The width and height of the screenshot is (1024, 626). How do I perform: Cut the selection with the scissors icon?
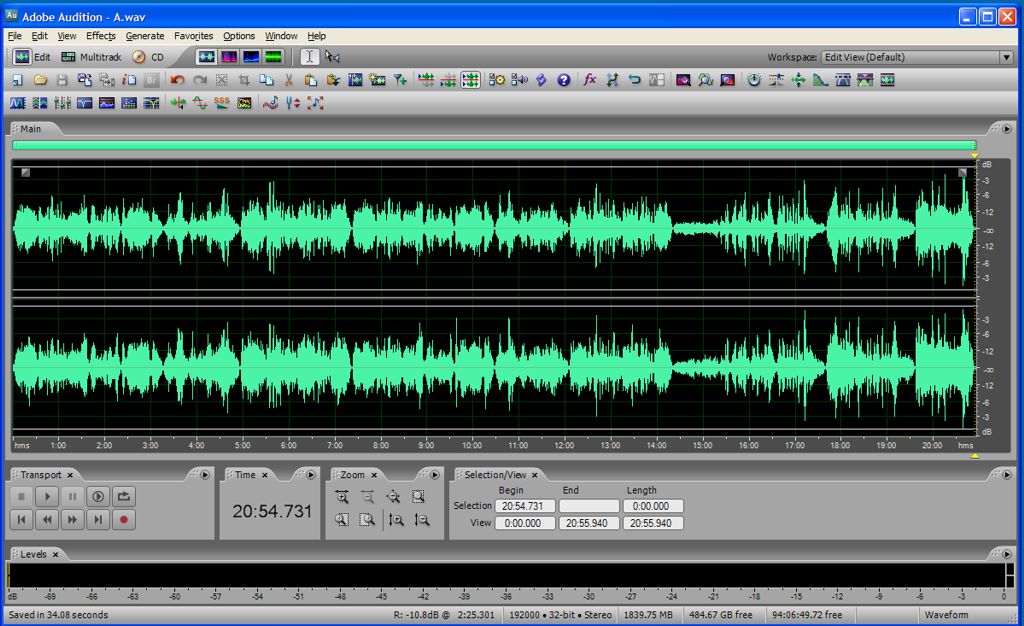click(x=288, y=80)
